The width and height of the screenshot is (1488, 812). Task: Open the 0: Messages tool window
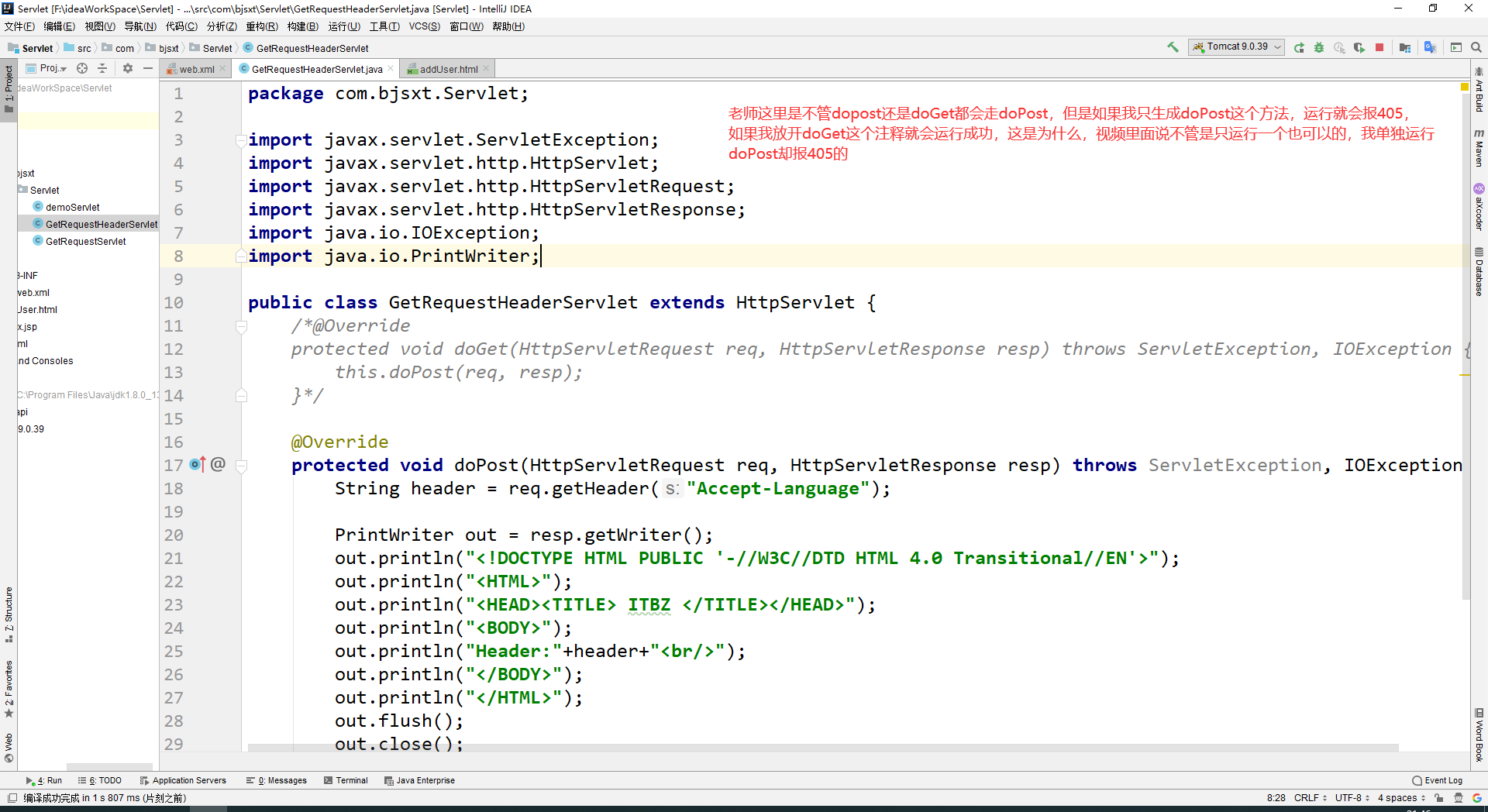click(277, 780)
